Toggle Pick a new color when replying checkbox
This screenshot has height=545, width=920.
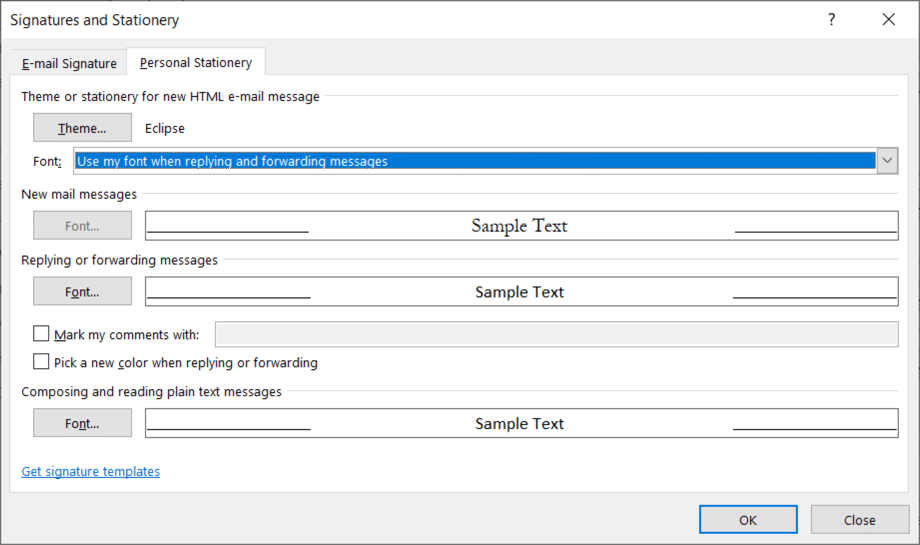41,362
